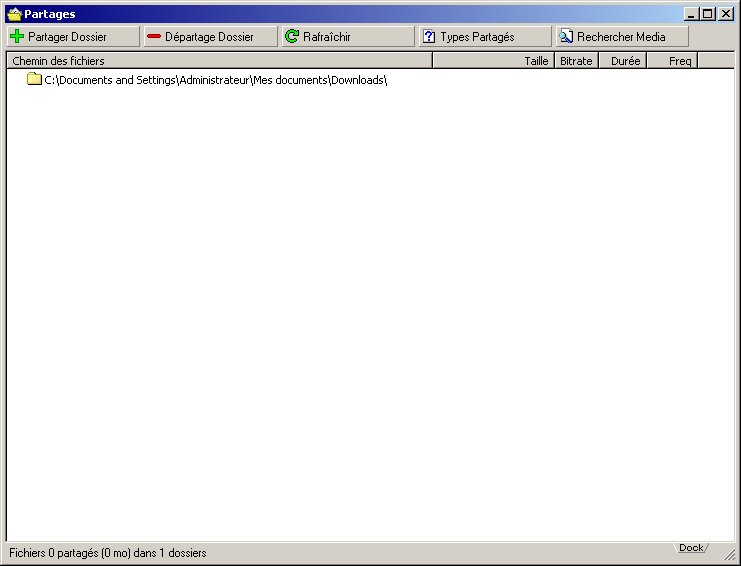
Task: Click the Partages window title icon
Action: 14,14
